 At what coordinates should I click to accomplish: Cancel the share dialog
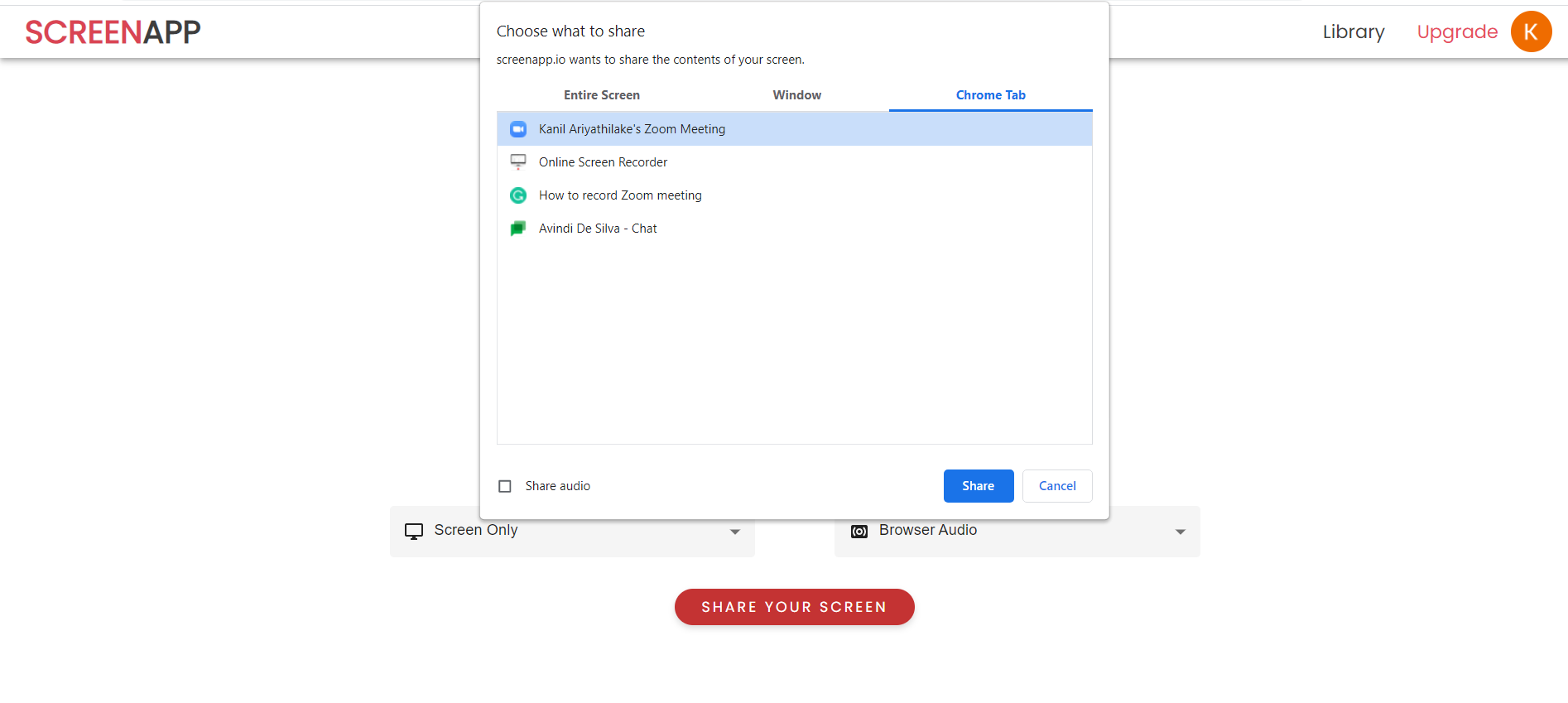point(1057,486)
